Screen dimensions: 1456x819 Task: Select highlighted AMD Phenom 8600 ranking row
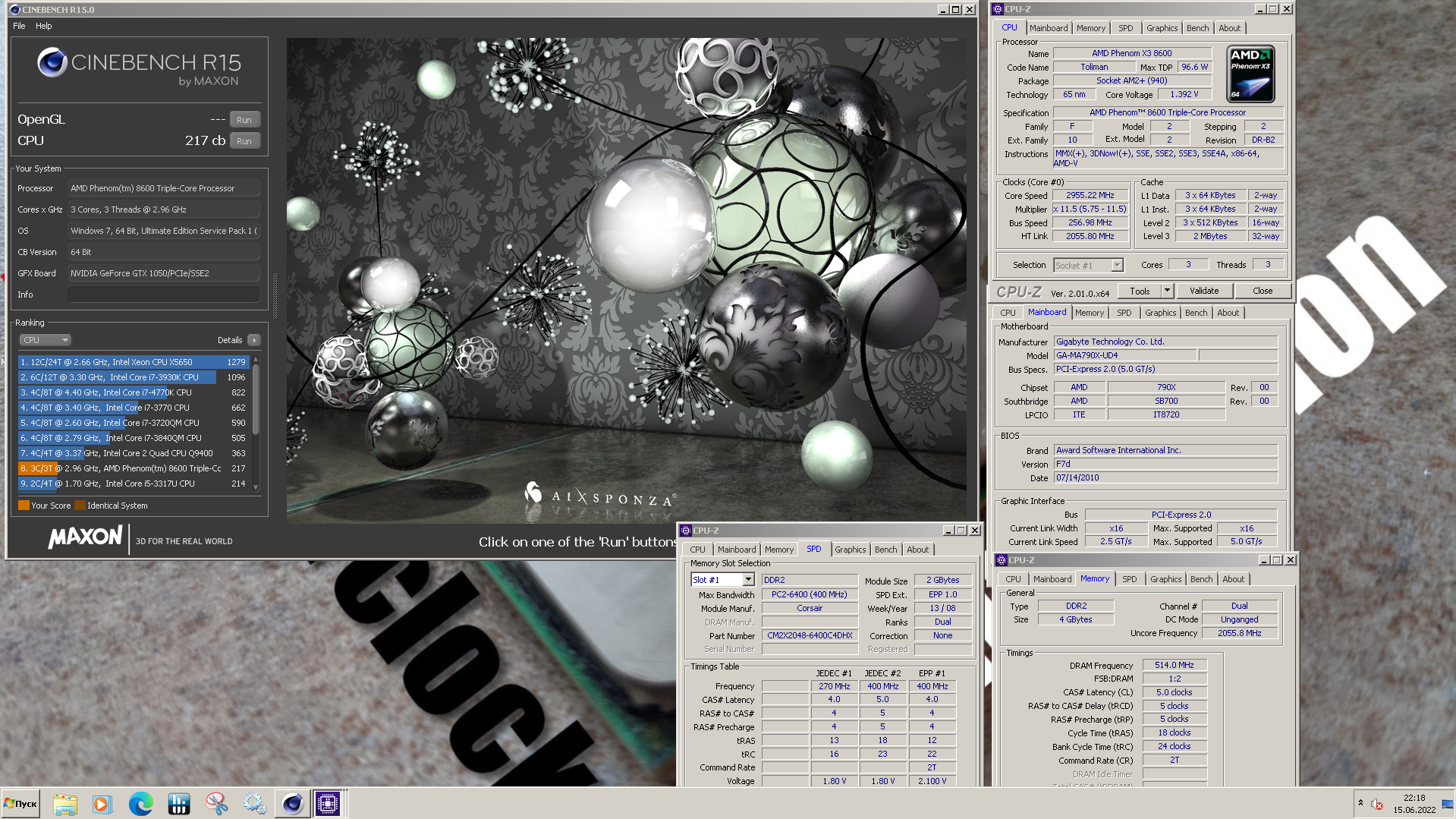[x=134, y=468]
